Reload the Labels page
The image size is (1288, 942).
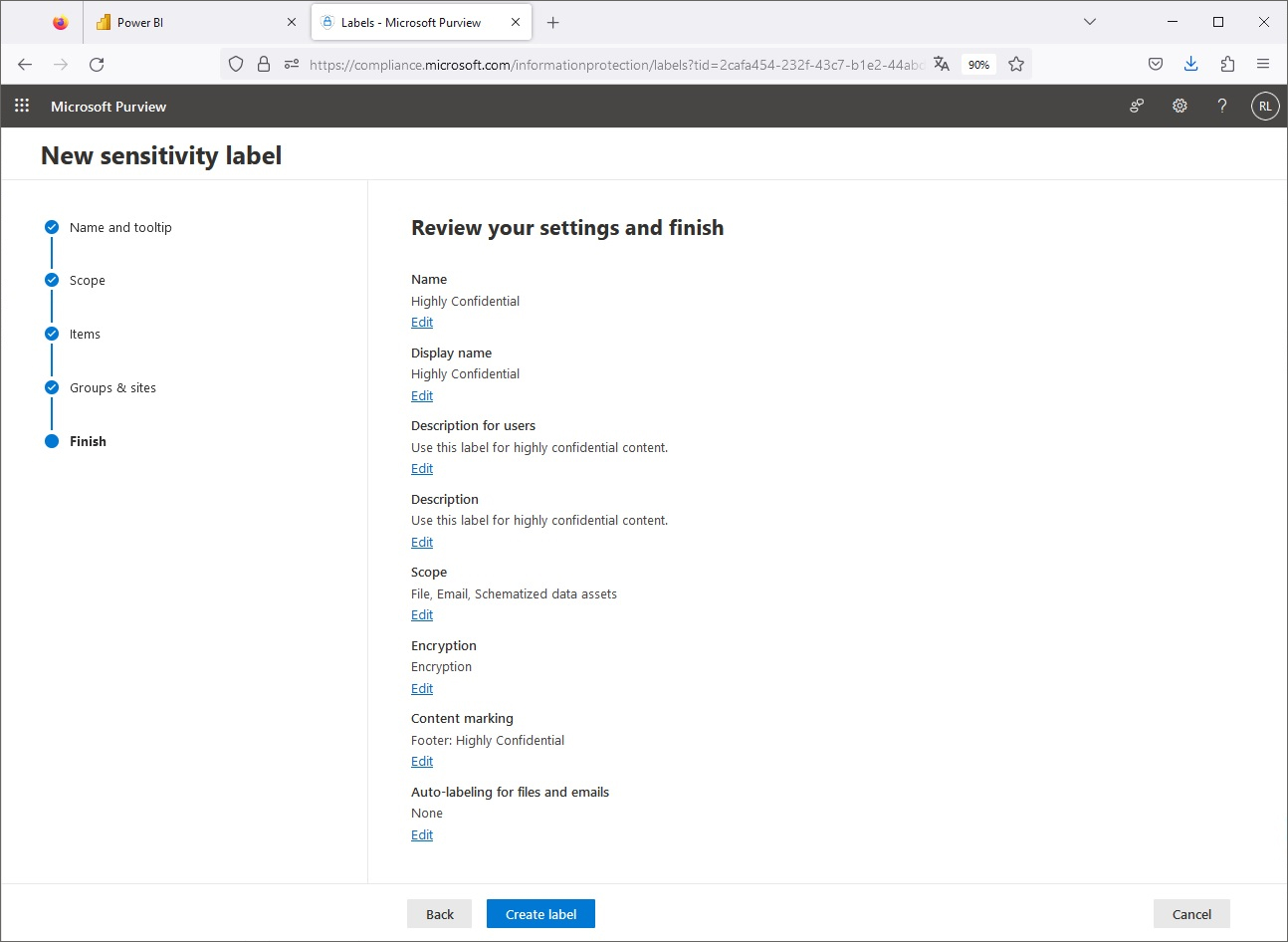pyautogui.click(x=96, y=64)
